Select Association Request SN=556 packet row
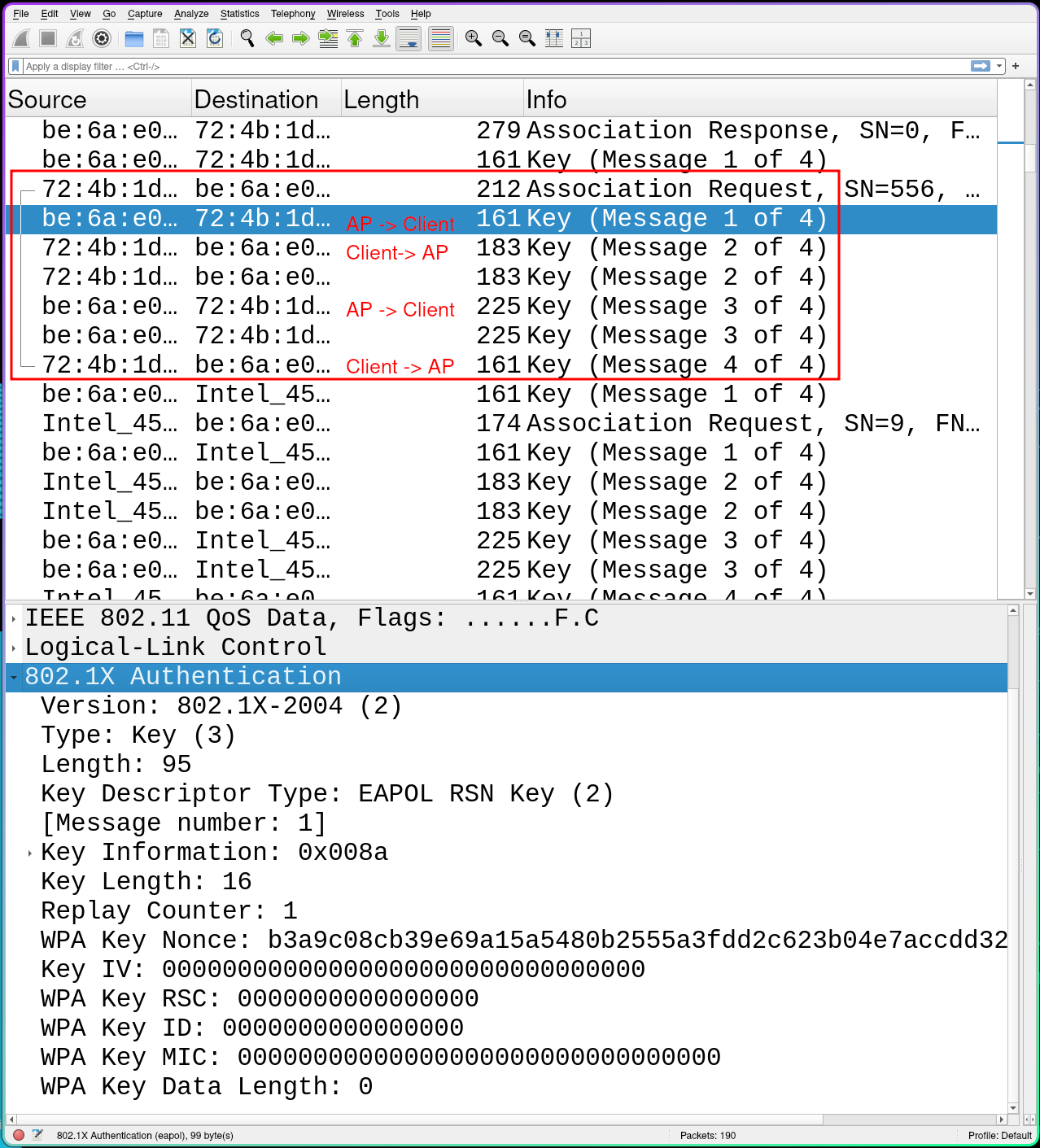This screenshot has height=1148, width=1040. (x=501, y=189)
